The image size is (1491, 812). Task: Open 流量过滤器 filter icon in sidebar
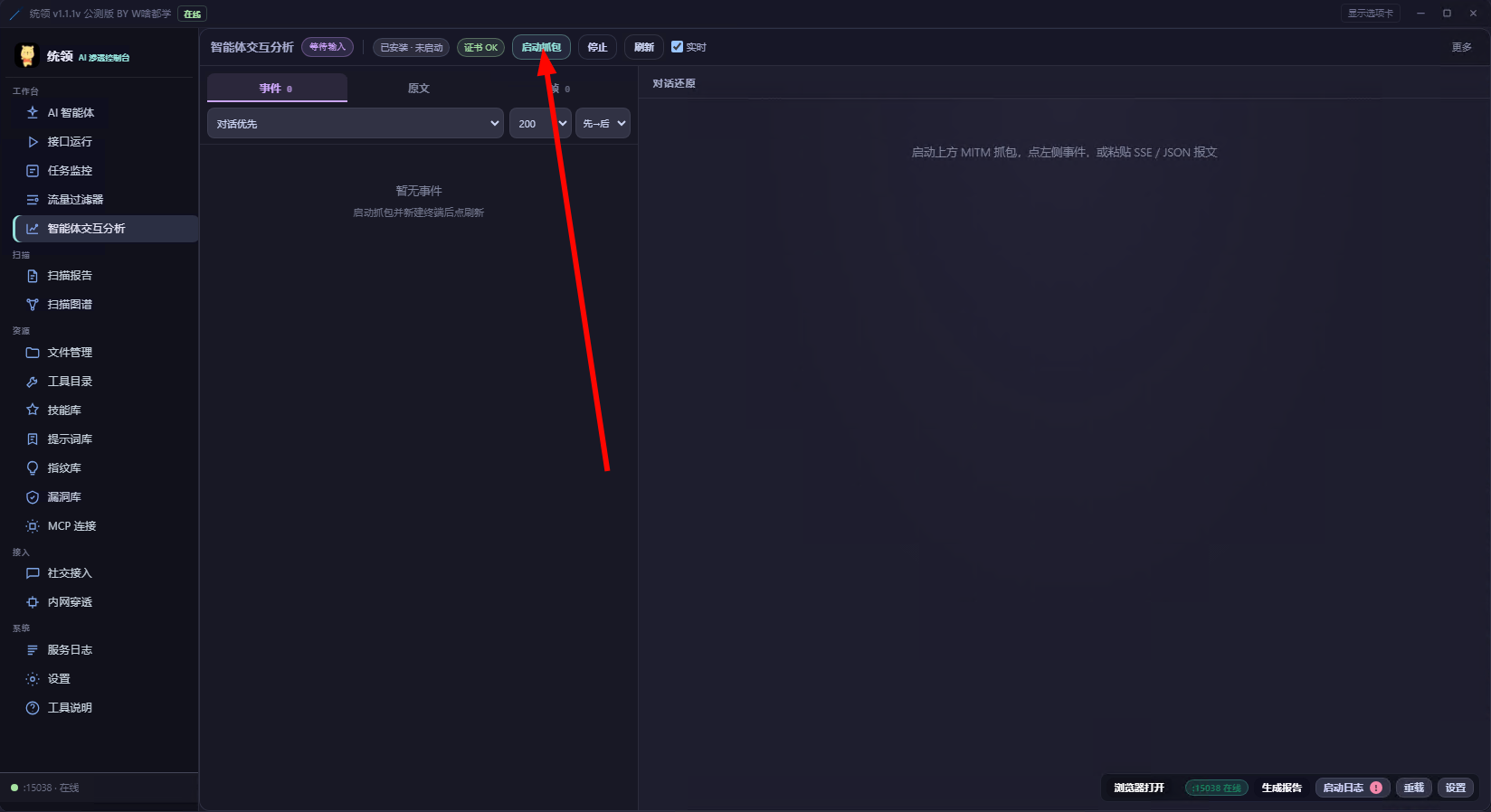33,200
